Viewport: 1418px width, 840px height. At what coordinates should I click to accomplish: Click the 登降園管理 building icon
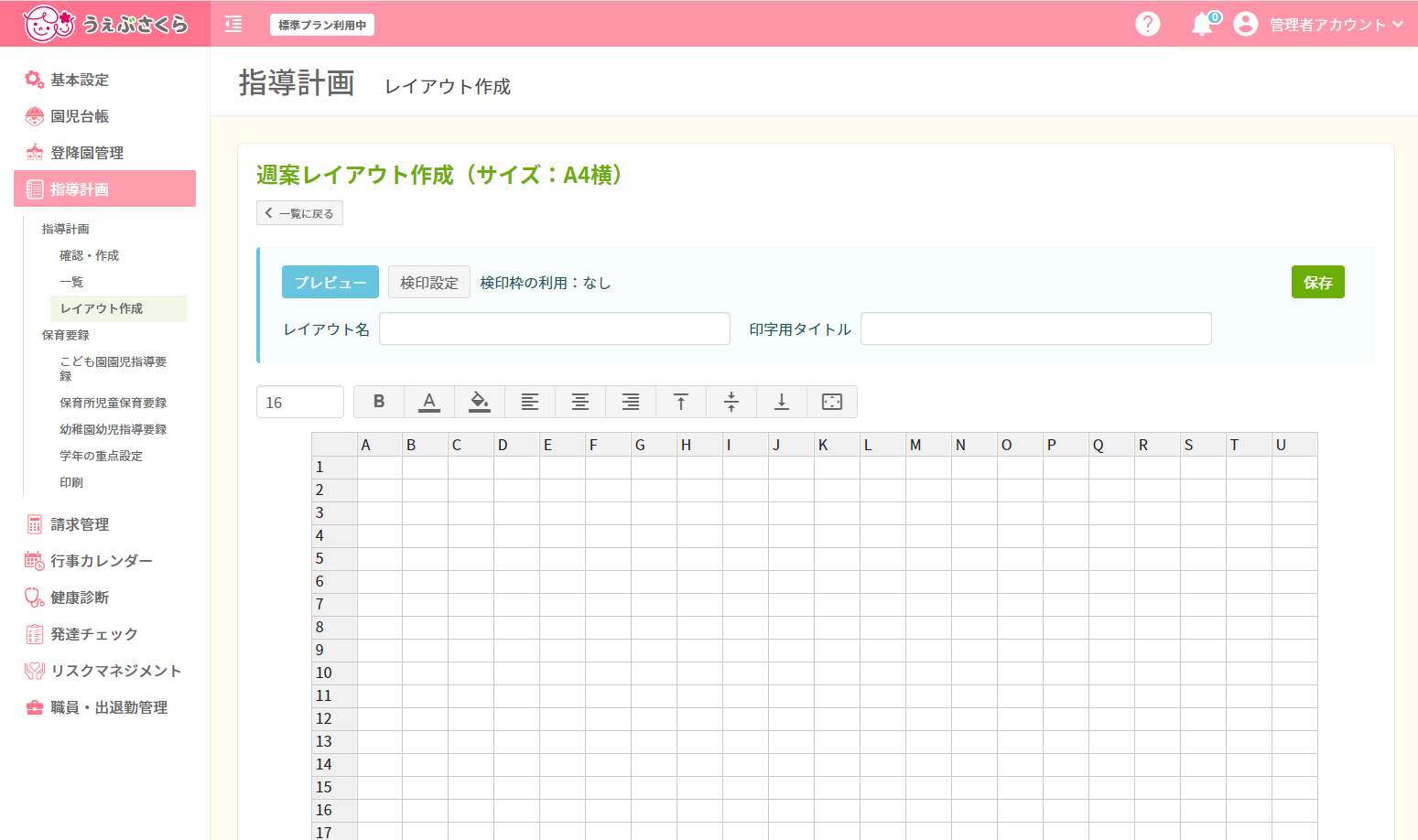pos(34,153)
